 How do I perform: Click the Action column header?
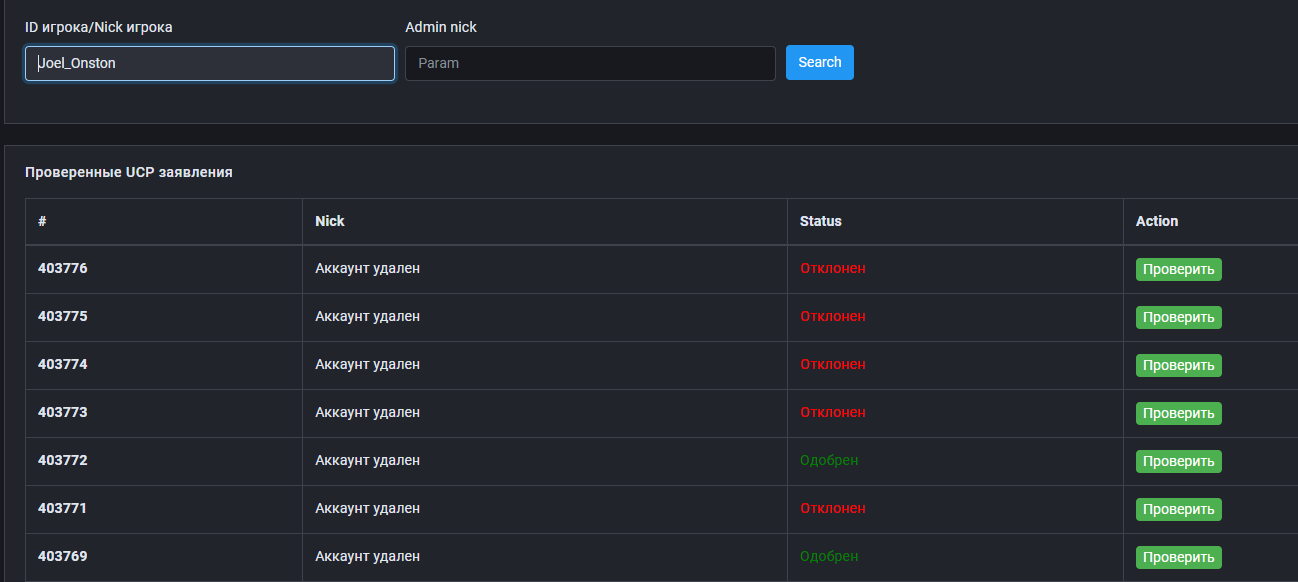click(1156, 221)
